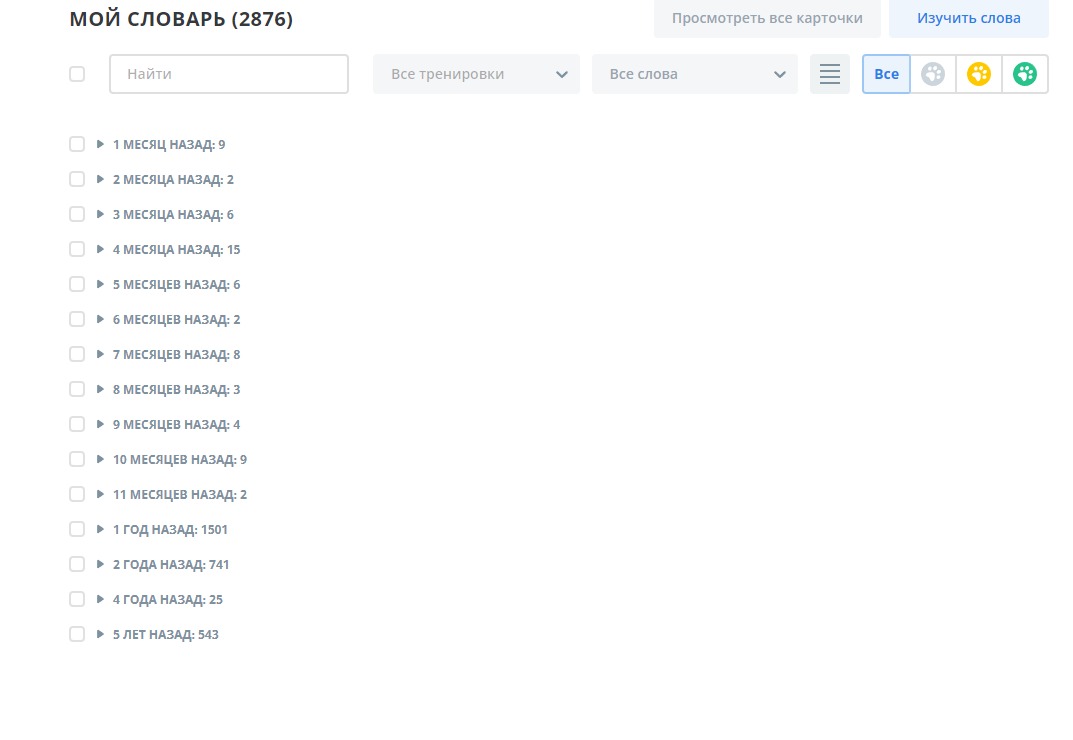
Task: Tick the select-all checkbox beside search
Action: pos(77,74)
